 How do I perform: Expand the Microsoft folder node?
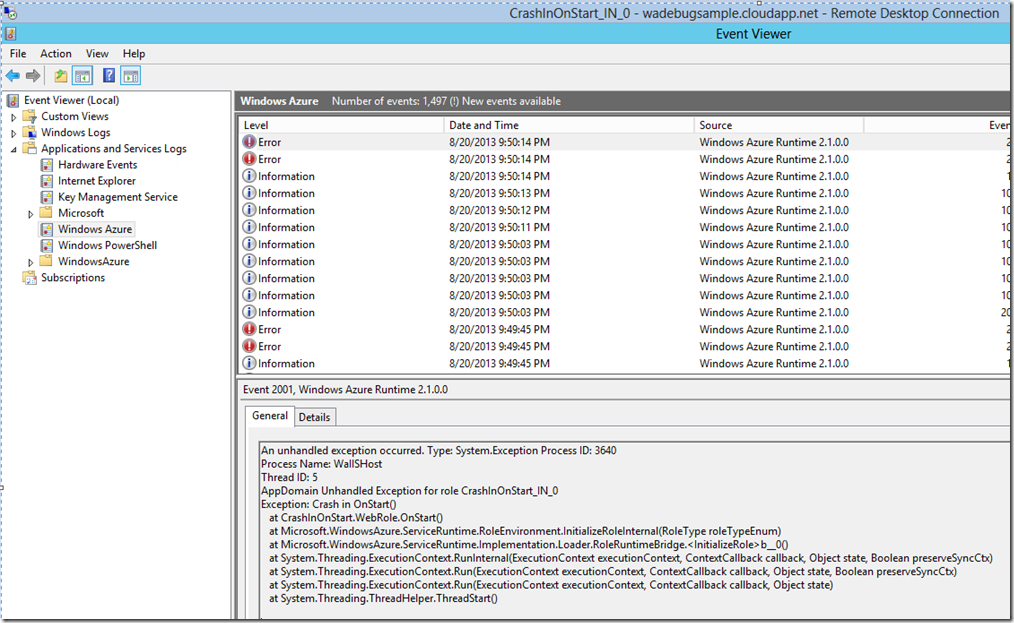coord(30,214)
